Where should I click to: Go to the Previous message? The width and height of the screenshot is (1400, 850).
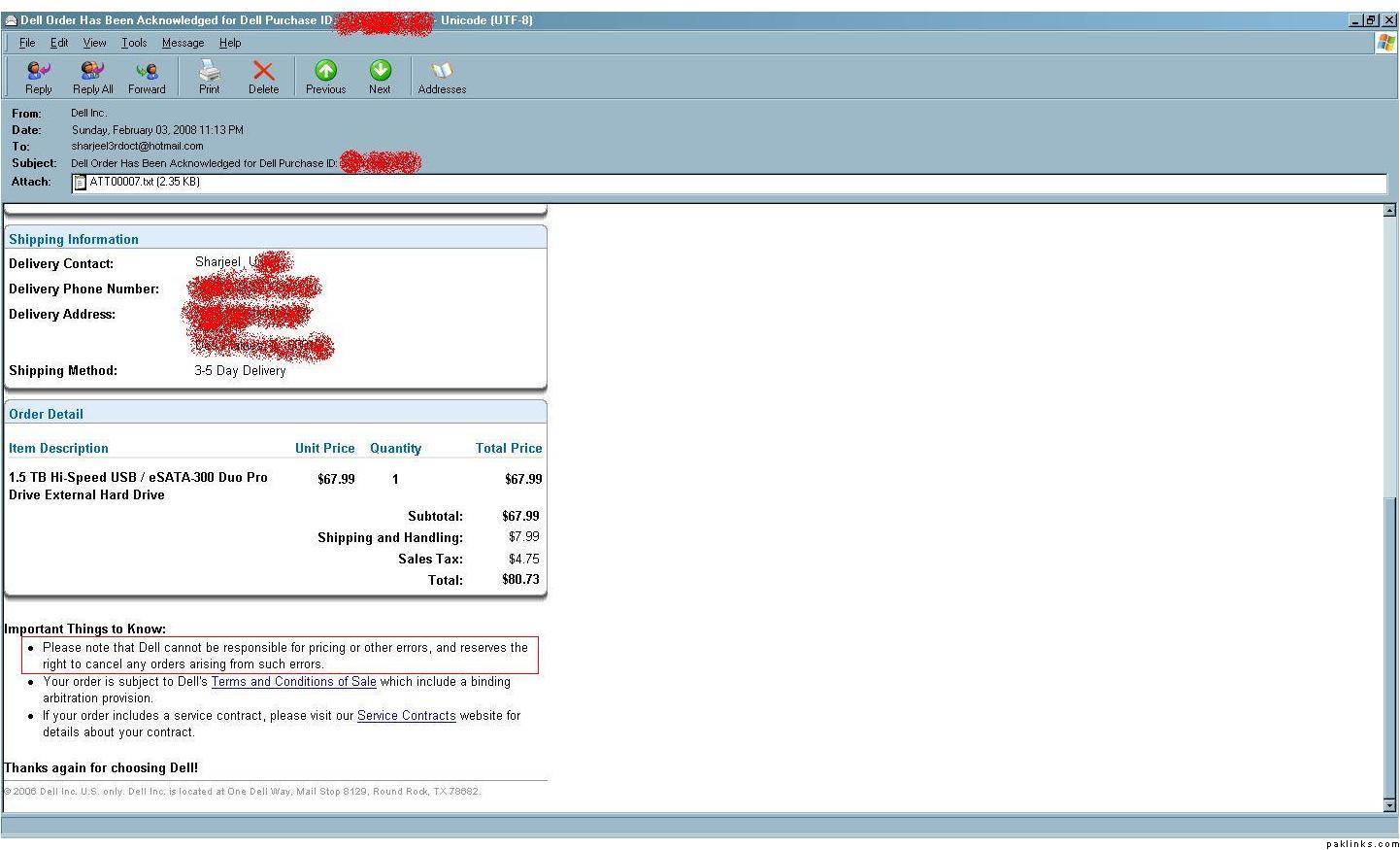325,77
